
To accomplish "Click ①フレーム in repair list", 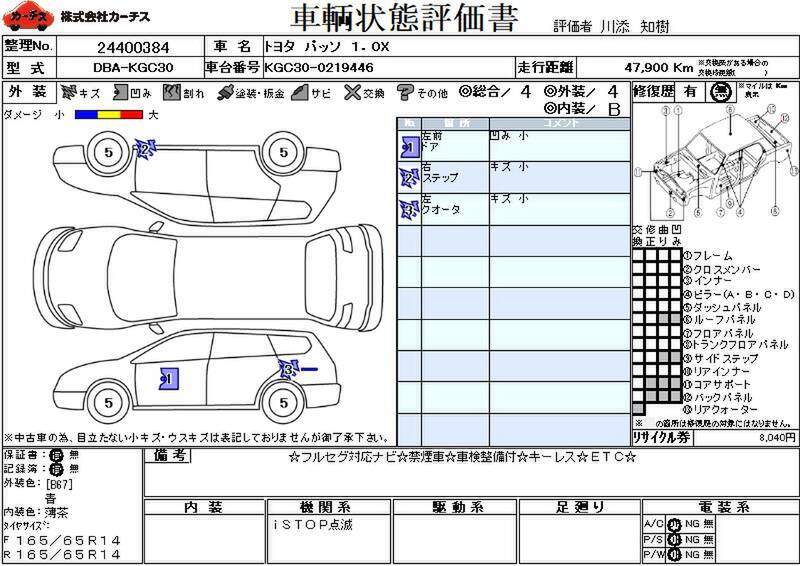I will pos(708,256).
